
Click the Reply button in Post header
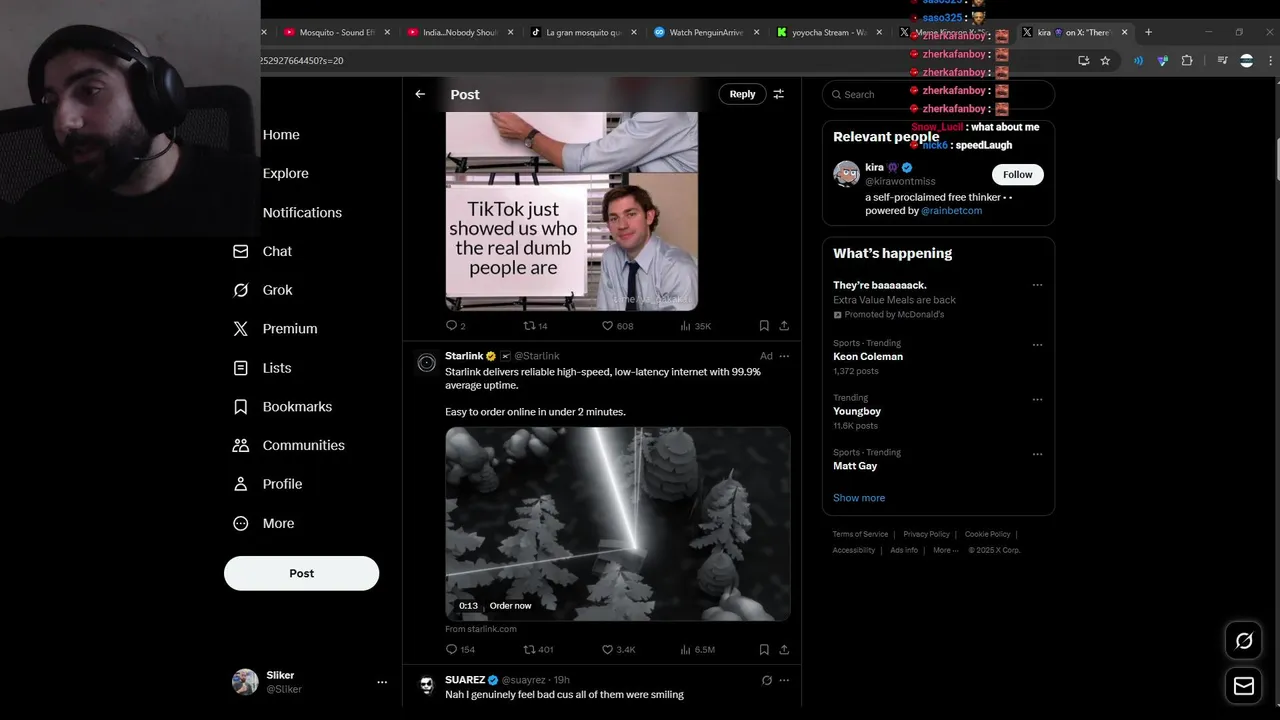click(x=742, y=94)
